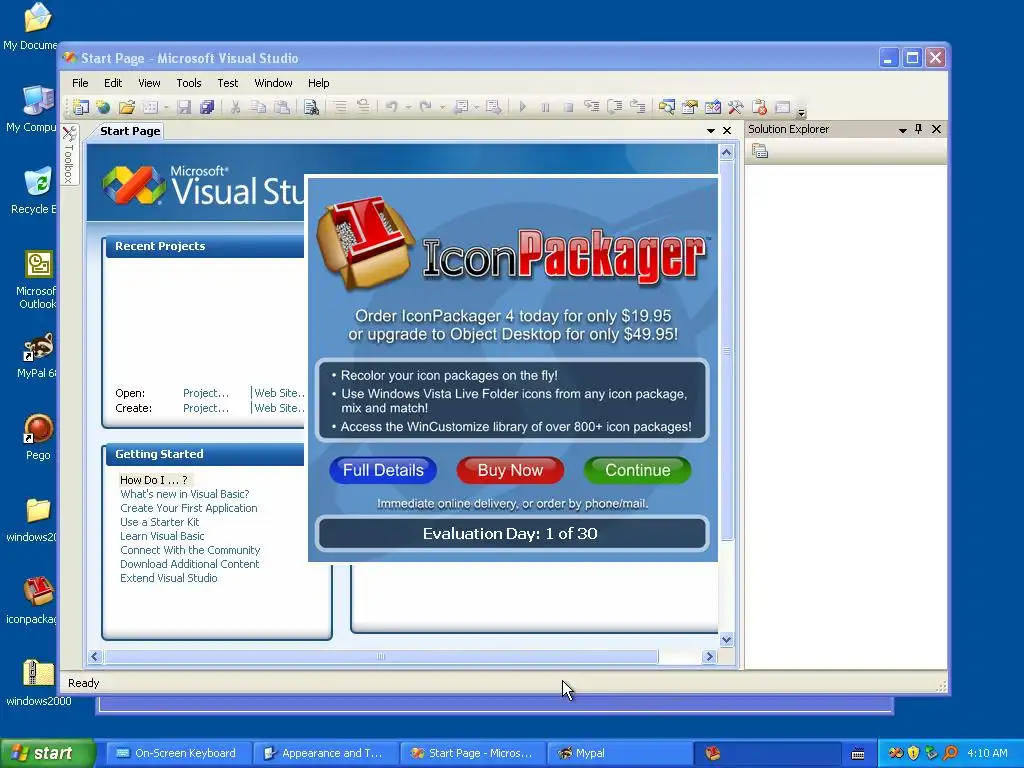Open the toolbar options overflow arrow
Screen dimensions: 1024x768
click(x=801, y=112)
